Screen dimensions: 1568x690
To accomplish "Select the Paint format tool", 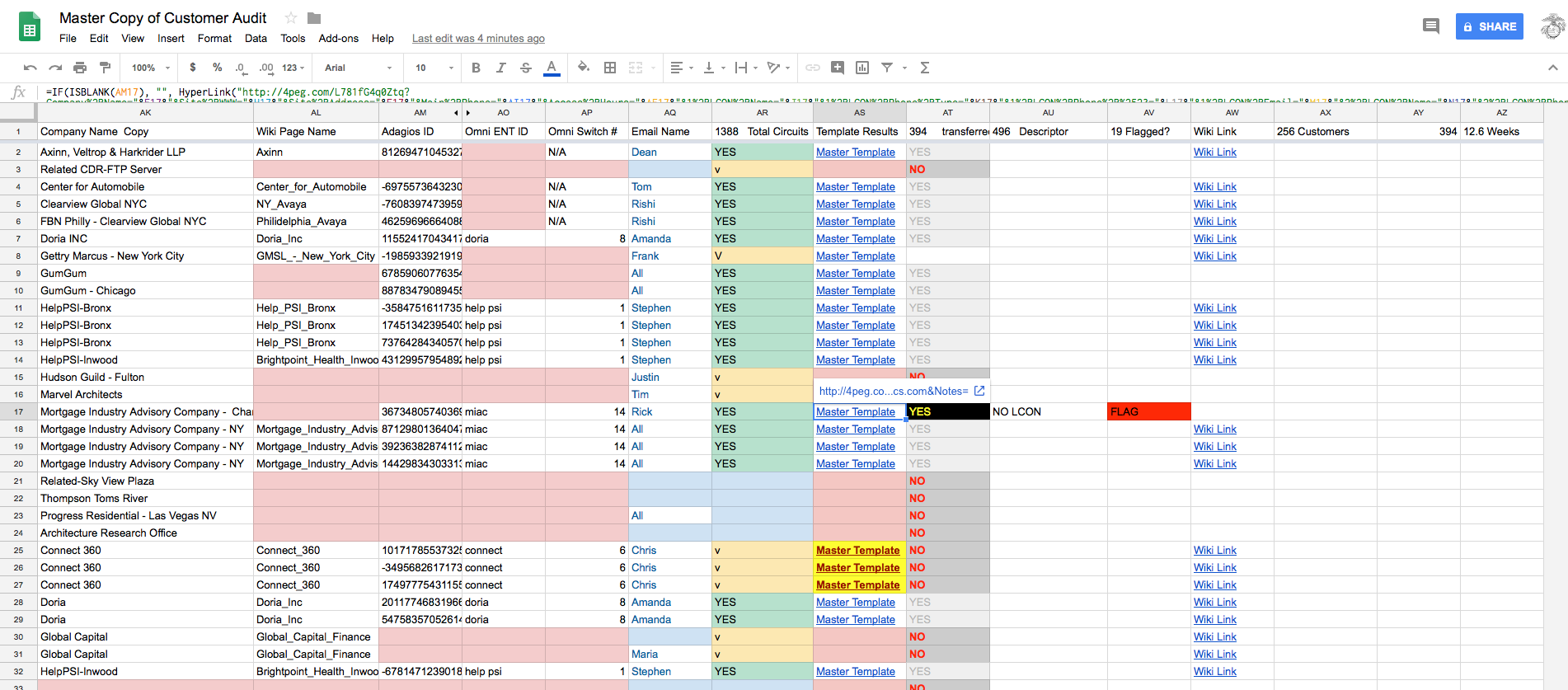I will (x=105, y=68).
